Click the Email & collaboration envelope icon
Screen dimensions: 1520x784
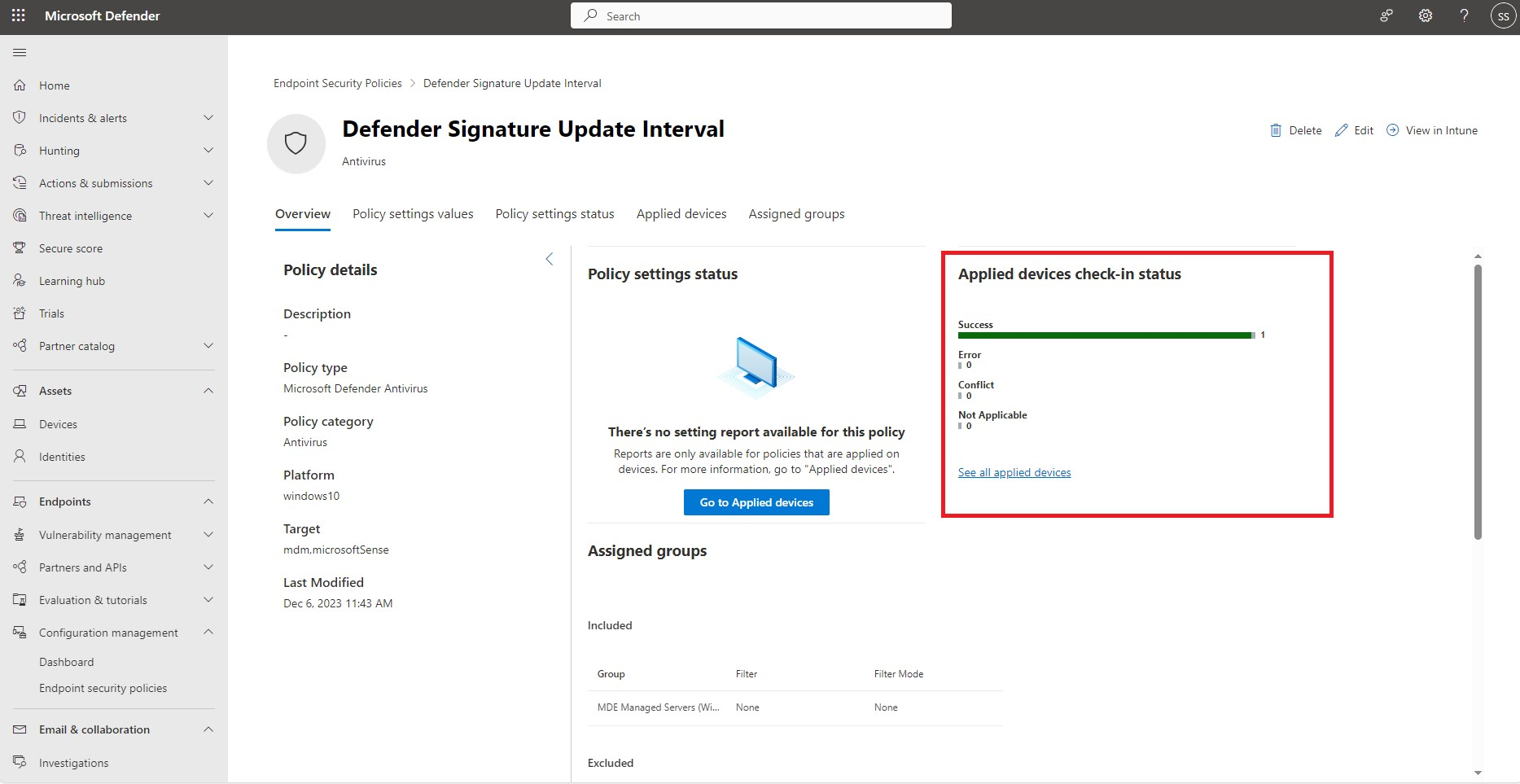tap(20, 729)
